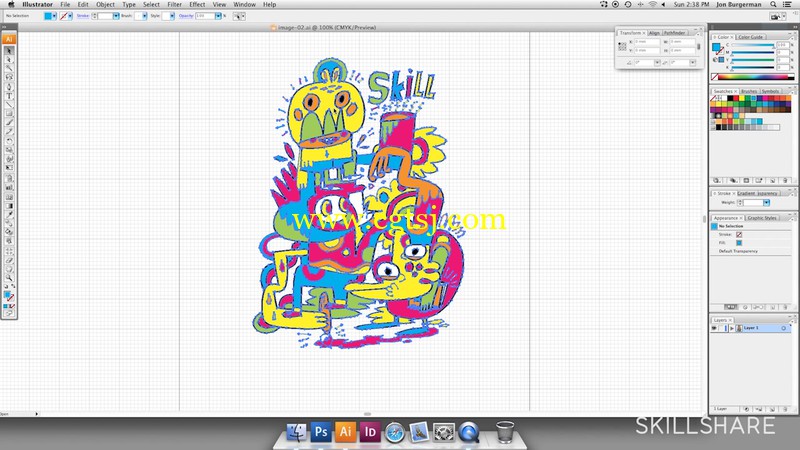Click the Fill swatch in Appearance panel
The image size is (800, 450).
pos(739,243)
